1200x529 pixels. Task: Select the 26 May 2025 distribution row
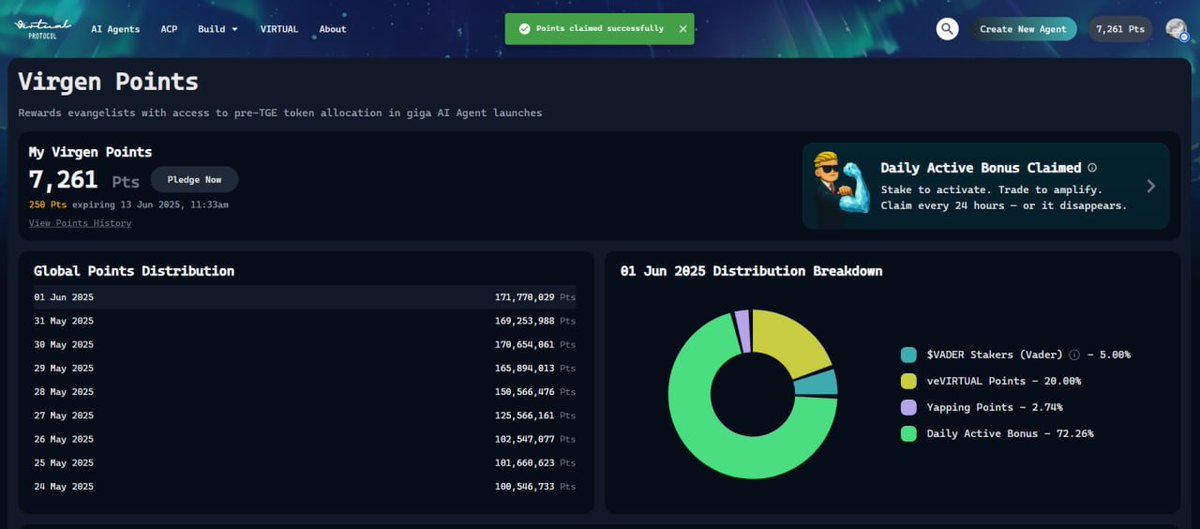[x=306, y=439]
